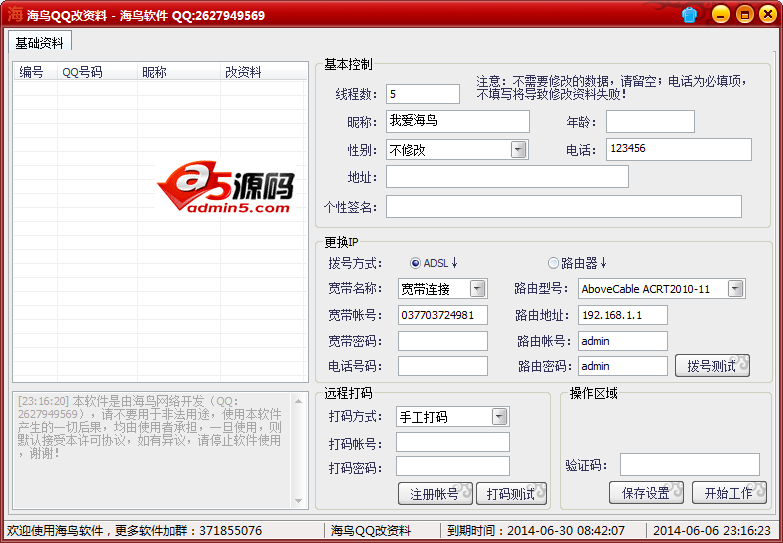
Task: Minimize the 海鸟QQ改资料 window
Action: tap(721, 14)
